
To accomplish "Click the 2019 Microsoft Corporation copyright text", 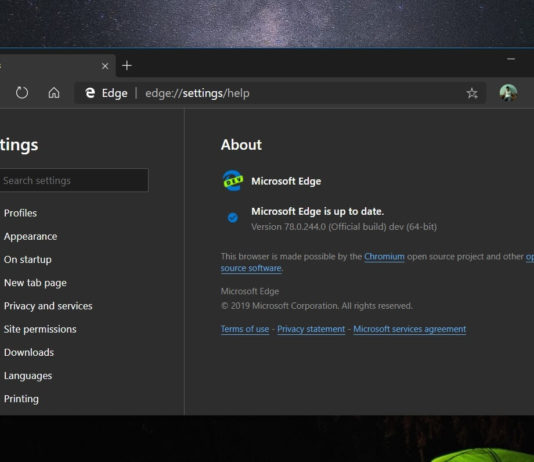I will [316, 306].
